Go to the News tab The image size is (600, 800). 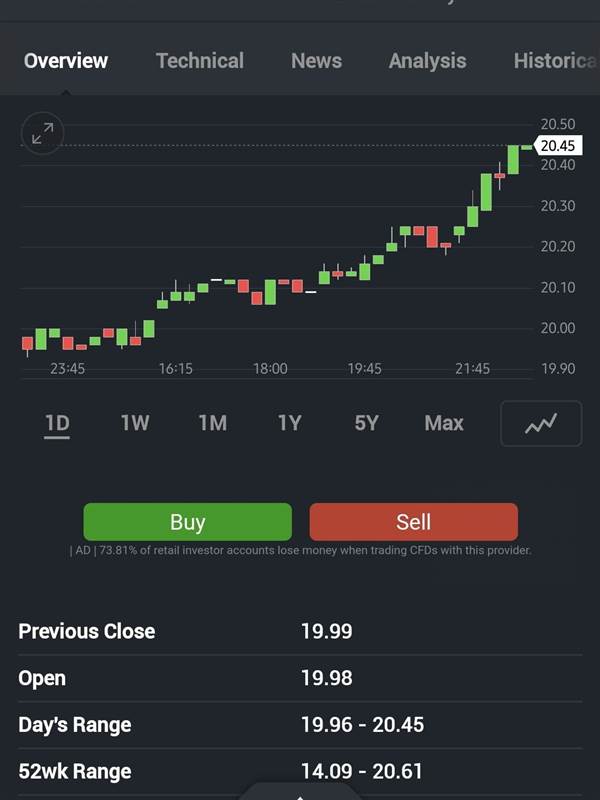click(316, 61)
